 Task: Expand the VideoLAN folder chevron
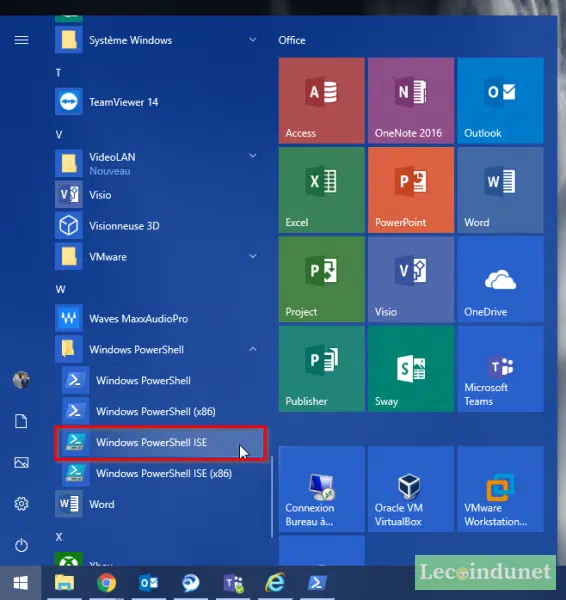pos(253,156)
